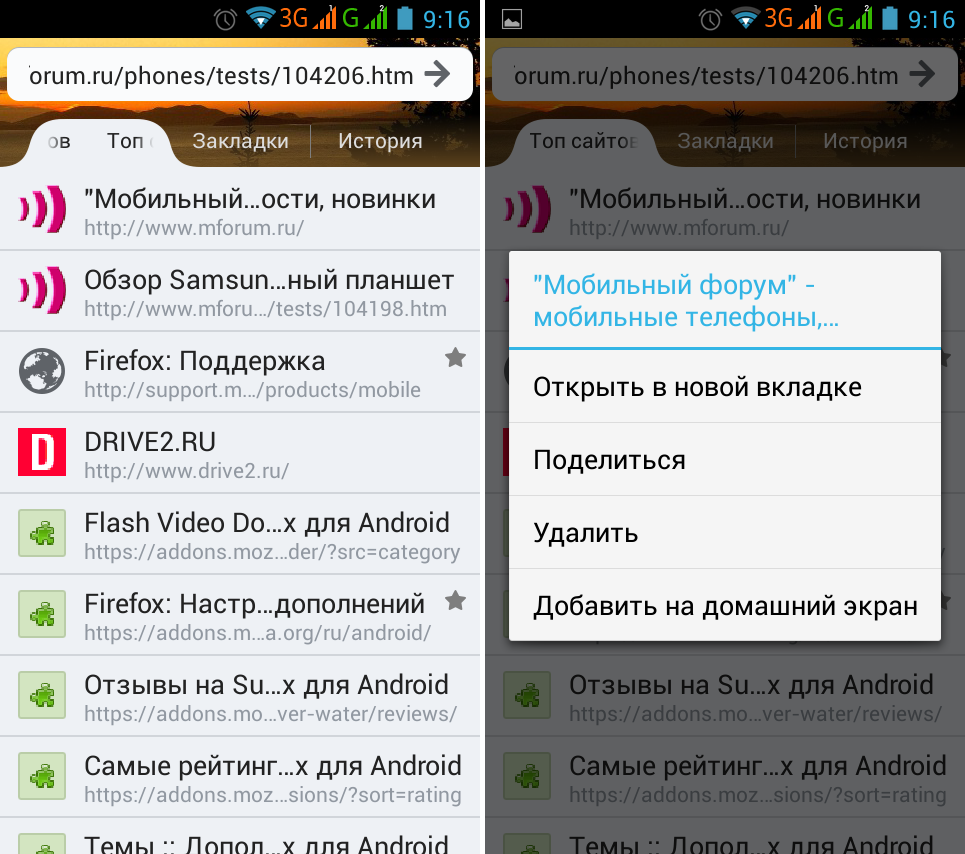Tap puzzle icon for Flash Video Do...
This screenshot has height=854, width=965.
click(42, 533)
